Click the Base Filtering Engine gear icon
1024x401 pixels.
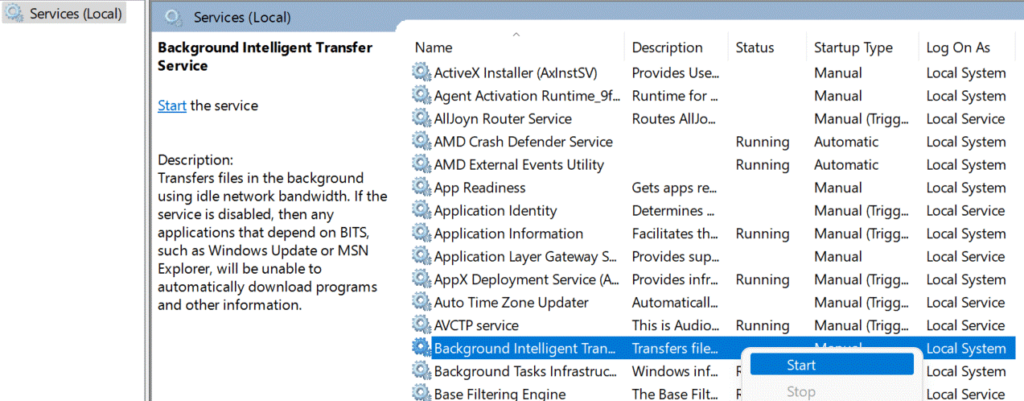[422, 393]
